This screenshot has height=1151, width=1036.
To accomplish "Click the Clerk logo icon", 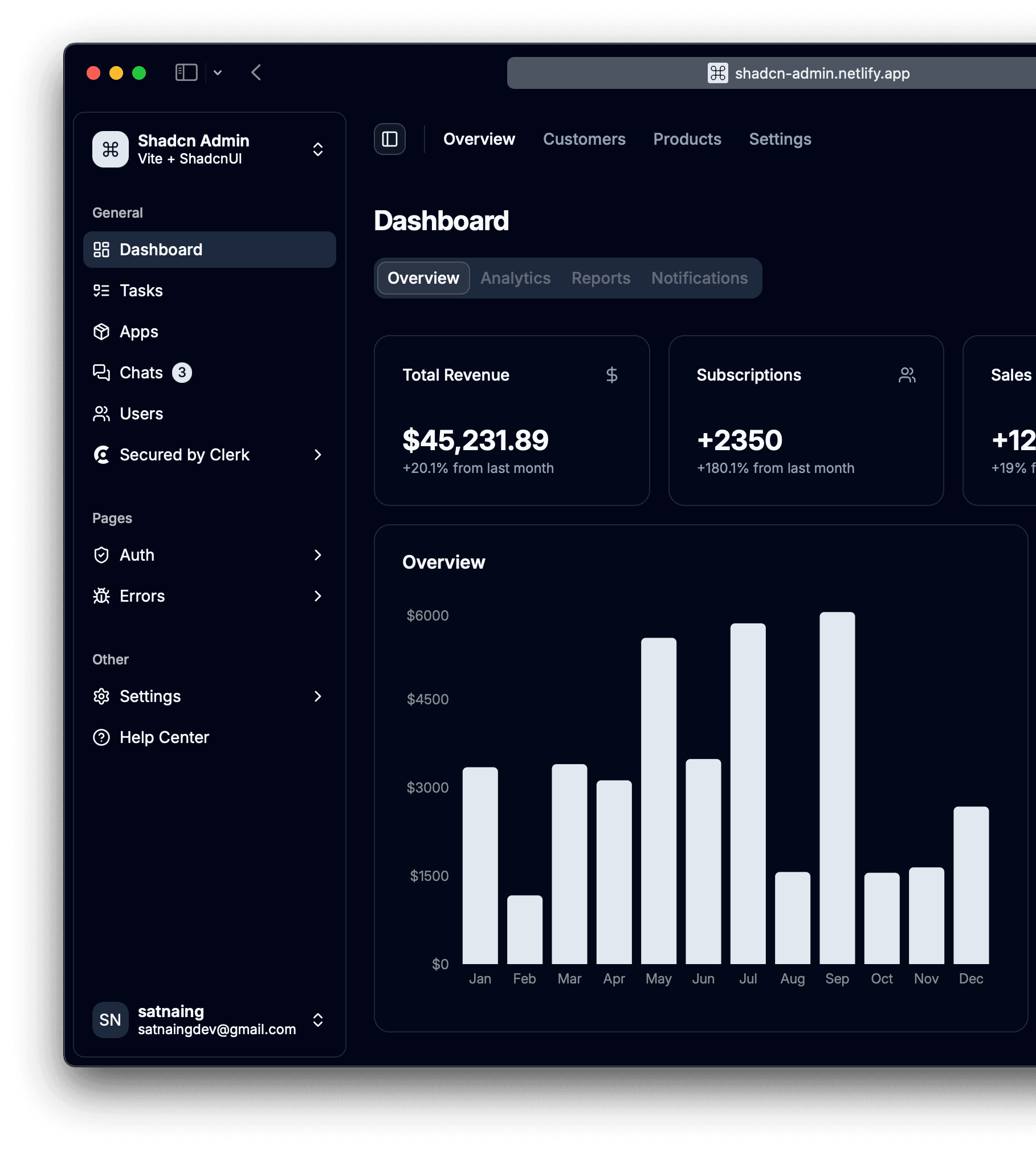I will [x=101, y=455].
